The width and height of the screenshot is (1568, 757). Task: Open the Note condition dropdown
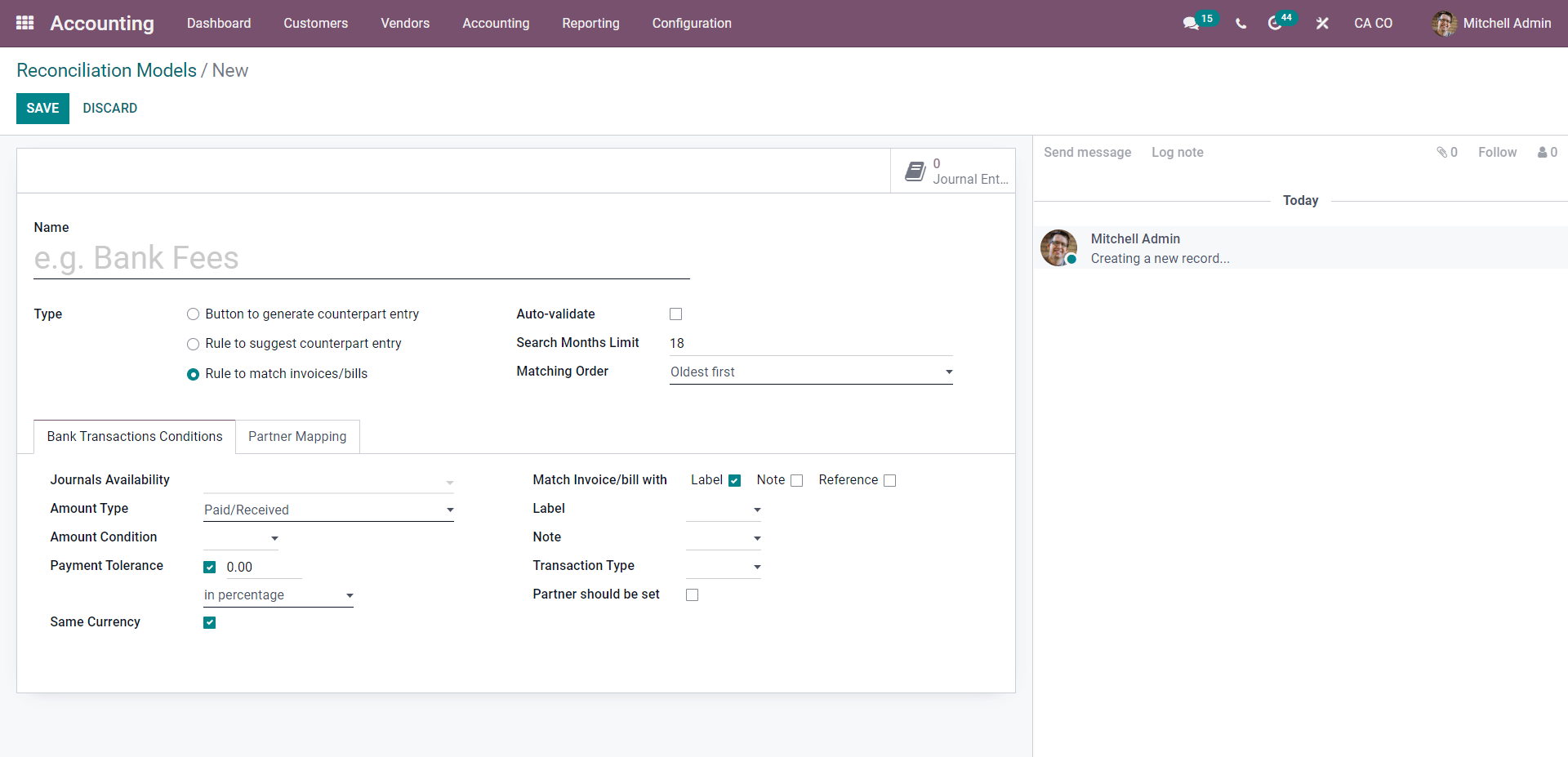pos(724,538)
